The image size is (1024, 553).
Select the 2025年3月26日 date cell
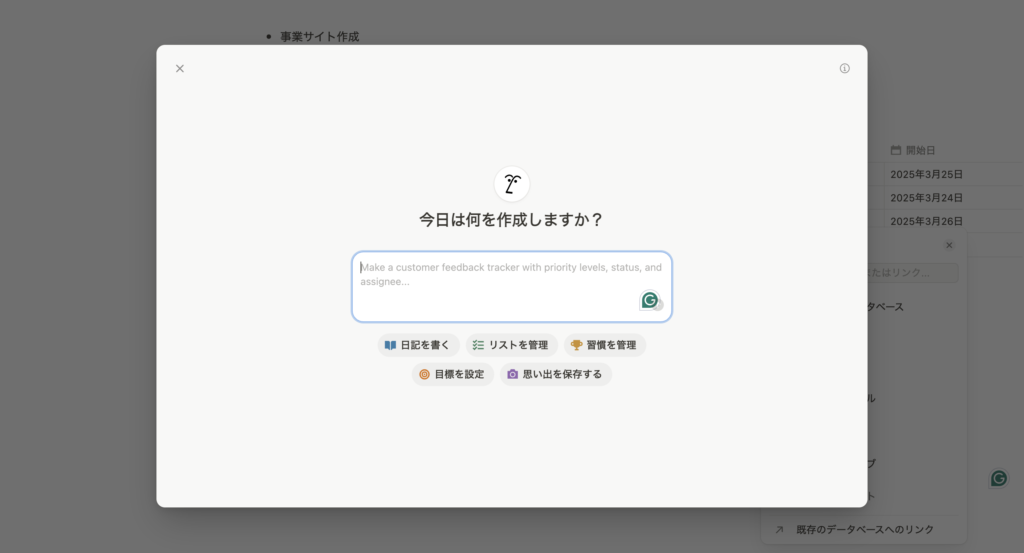click(926, 221)
